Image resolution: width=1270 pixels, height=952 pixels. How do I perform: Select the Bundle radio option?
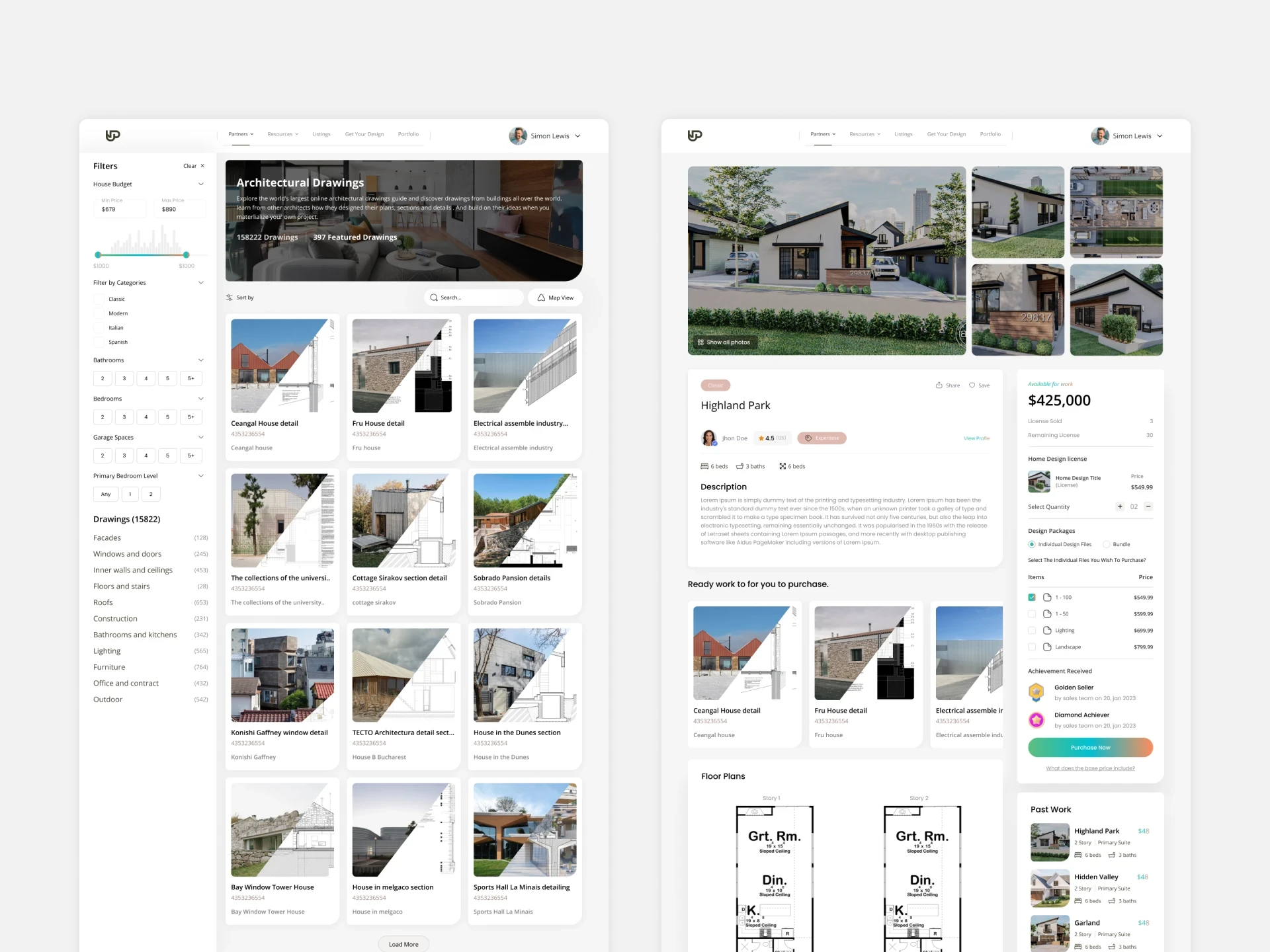click(x=1106, y=545)
